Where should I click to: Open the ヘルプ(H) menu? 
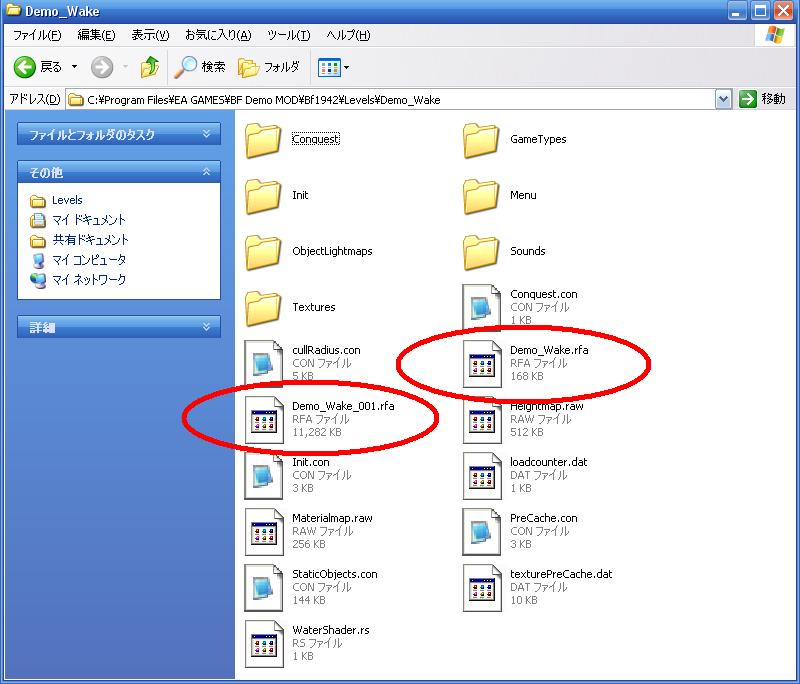pyautogui.click(x=348, y=35)
